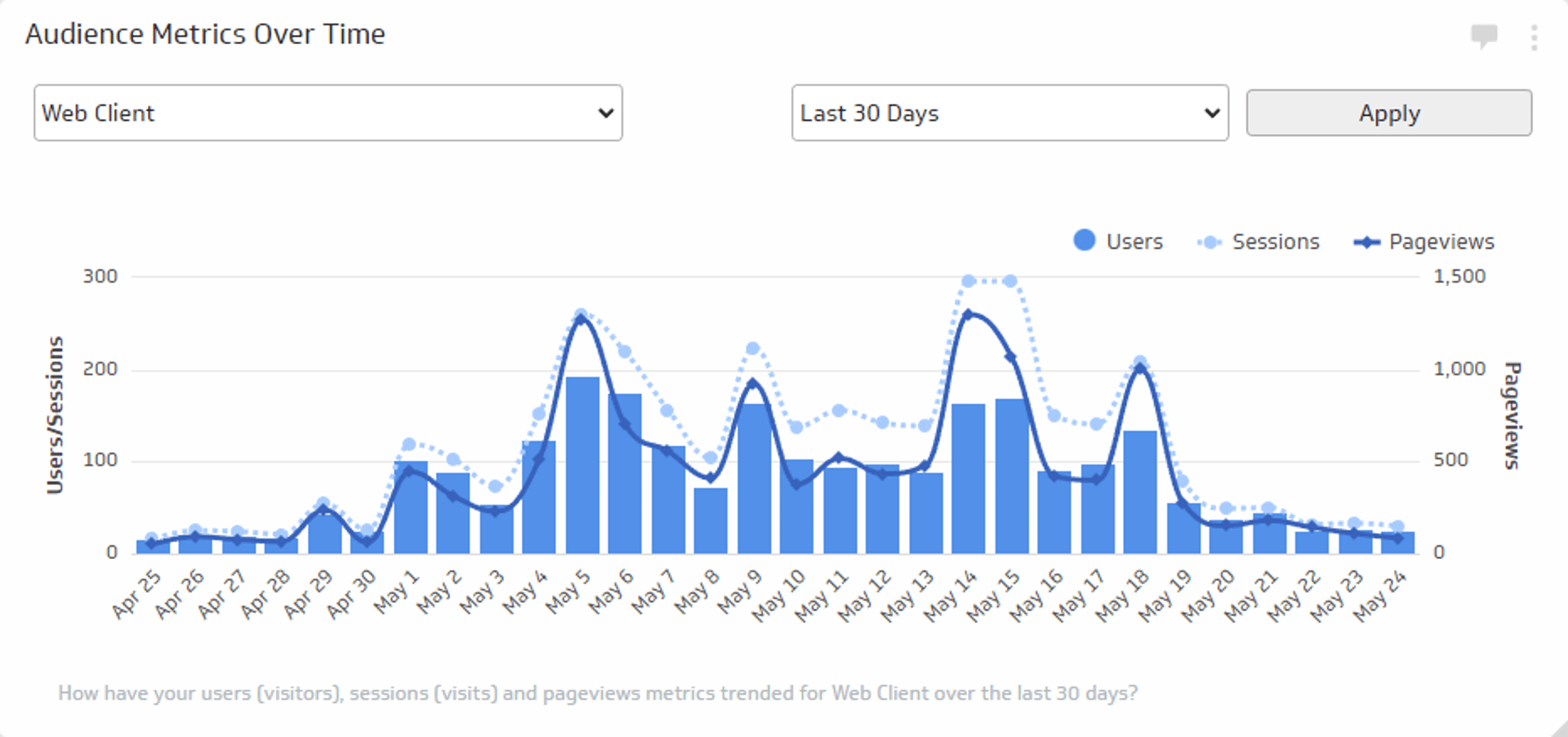
Task: Click the May 14 sessions peak point
Action: click(x=969, y=282)
